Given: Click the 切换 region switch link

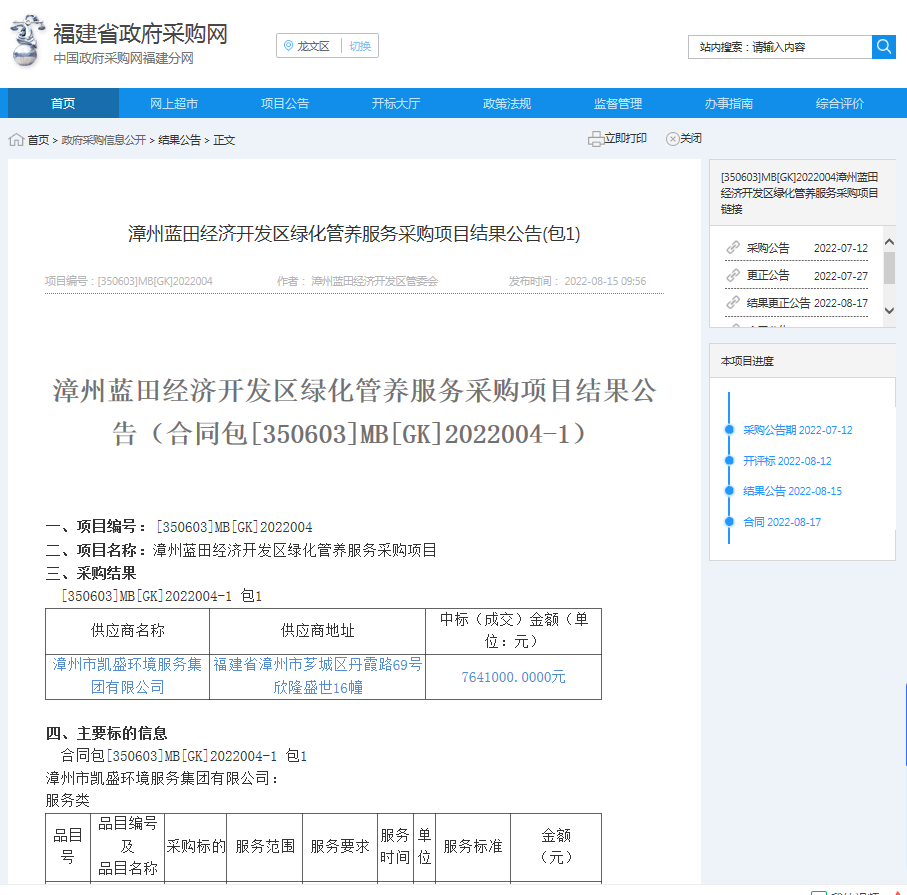Looking at the screenshot, I should [360, 46].
